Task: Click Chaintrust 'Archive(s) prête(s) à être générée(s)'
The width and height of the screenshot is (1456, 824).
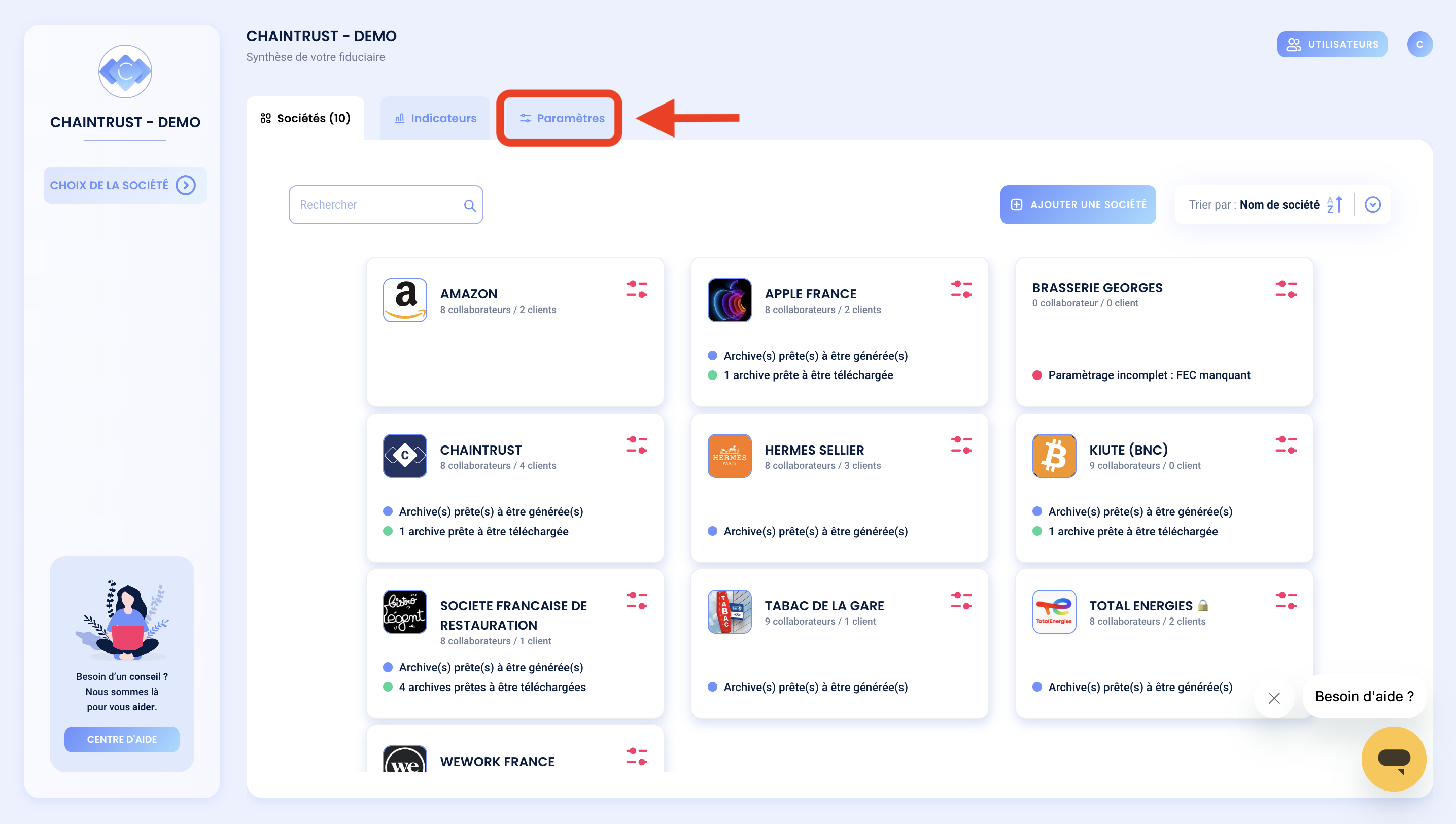Action: pyautogui.click(x=491, y=511)
